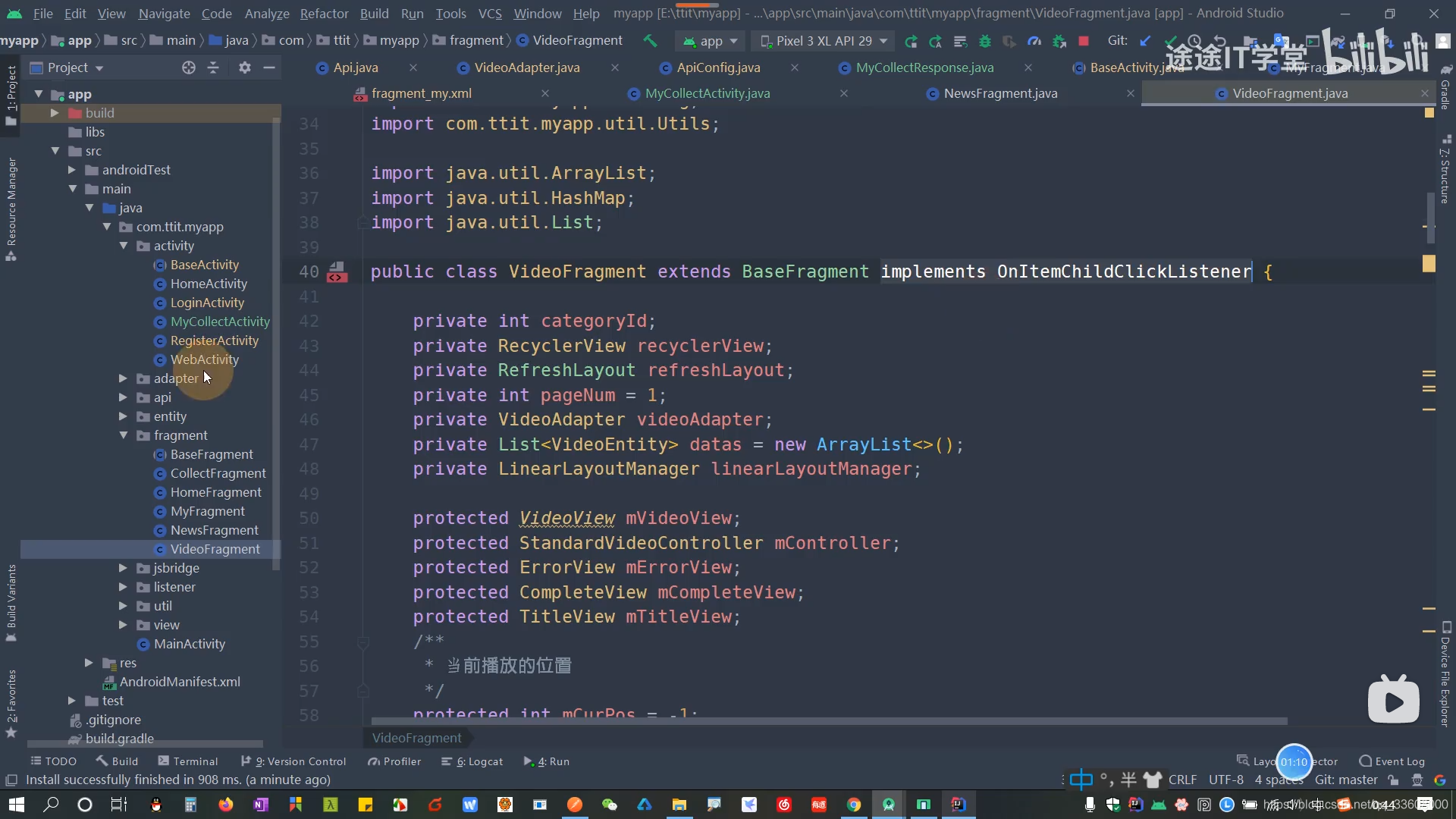Screen dimensions: 1456x819
Task: Collapse the activity folder
Action: 123,246
